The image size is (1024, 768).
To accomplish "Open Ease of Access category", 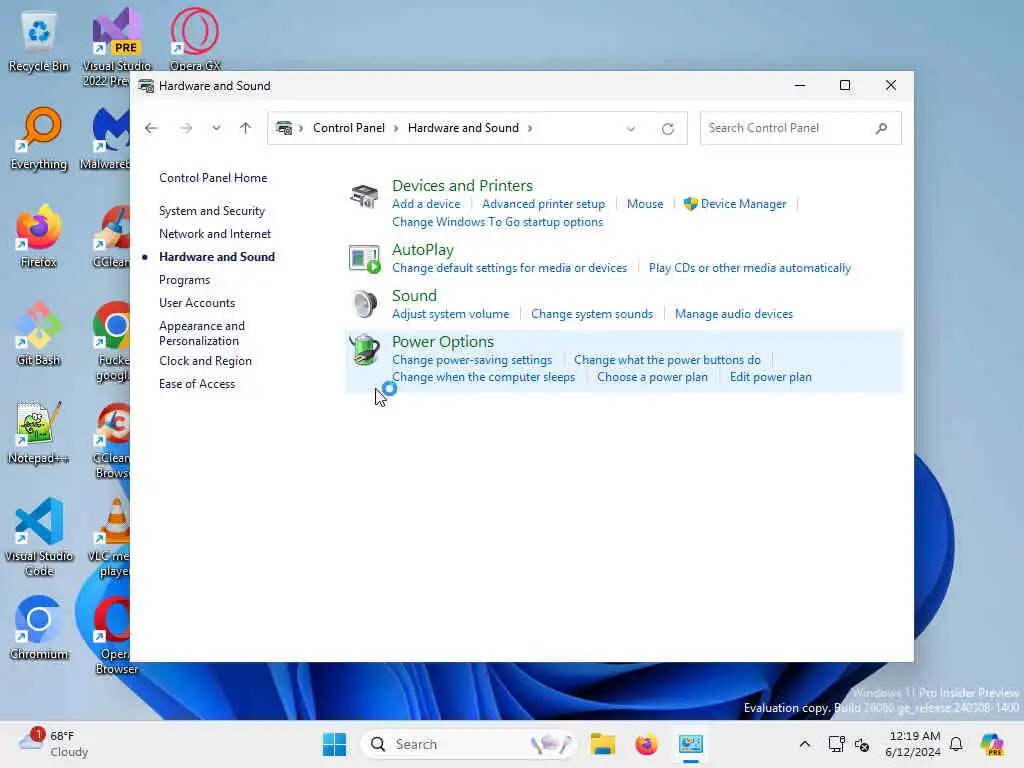I will point(197,383).
